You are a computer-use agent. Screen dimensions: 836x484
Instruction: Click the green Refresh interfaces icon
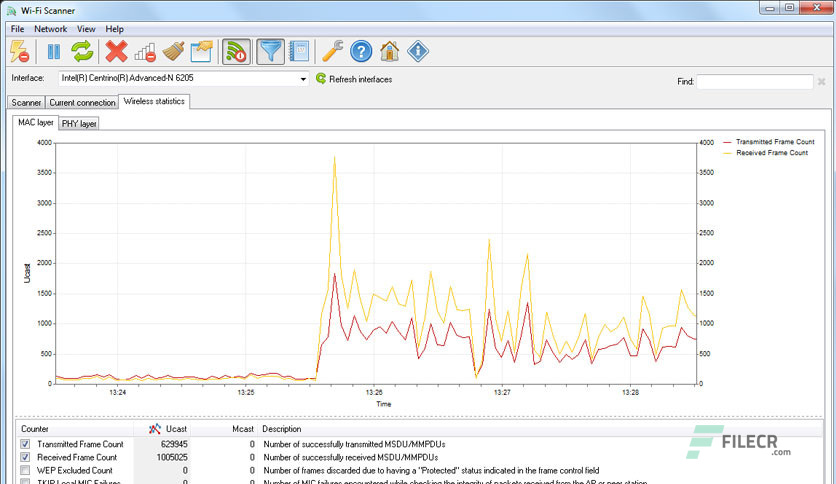[321, 78]
